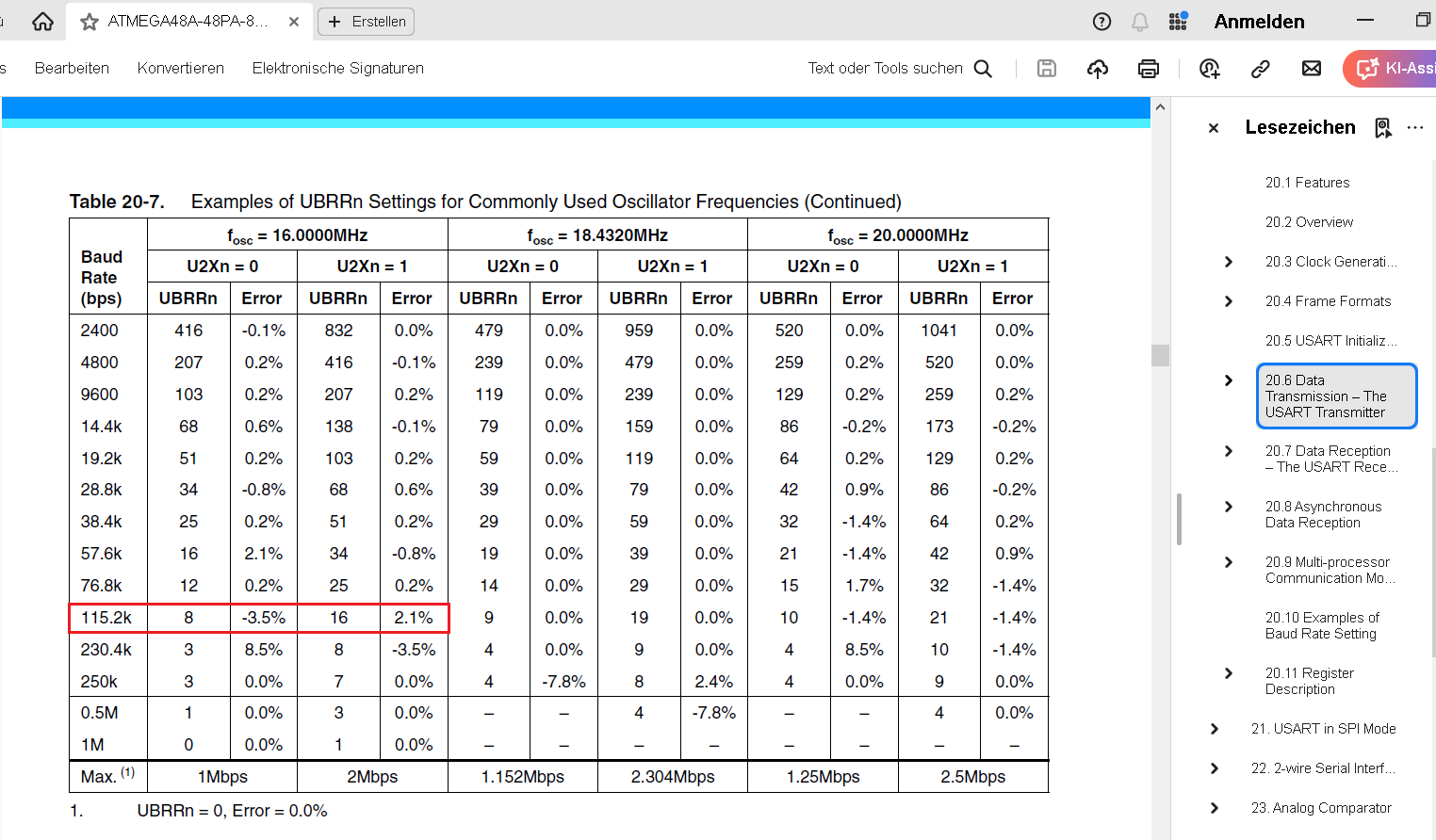Open the help question mark icon
The width and height of the screenshot is (1436, 840).
(x=1101, y=22)
